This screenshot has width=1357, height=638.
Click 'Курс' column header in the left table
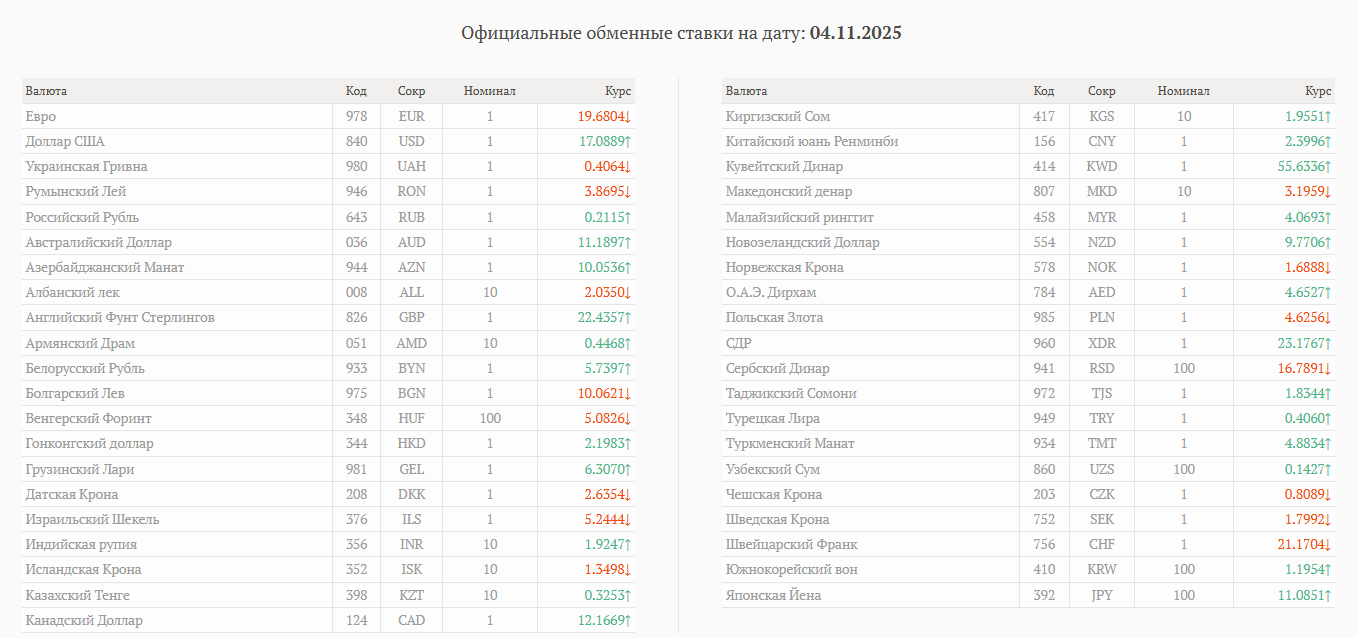(618, 91)
